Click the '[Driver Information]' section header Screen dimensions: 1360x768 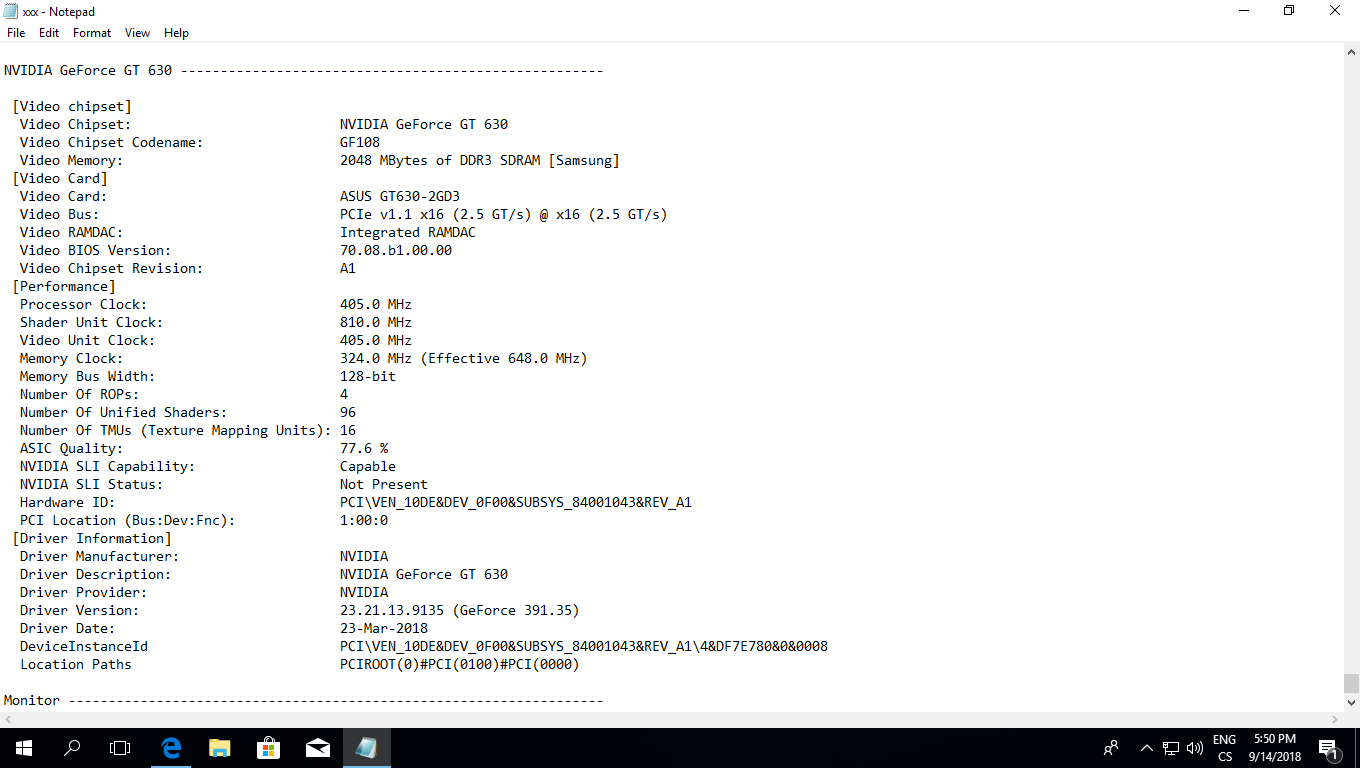(92, 539)
